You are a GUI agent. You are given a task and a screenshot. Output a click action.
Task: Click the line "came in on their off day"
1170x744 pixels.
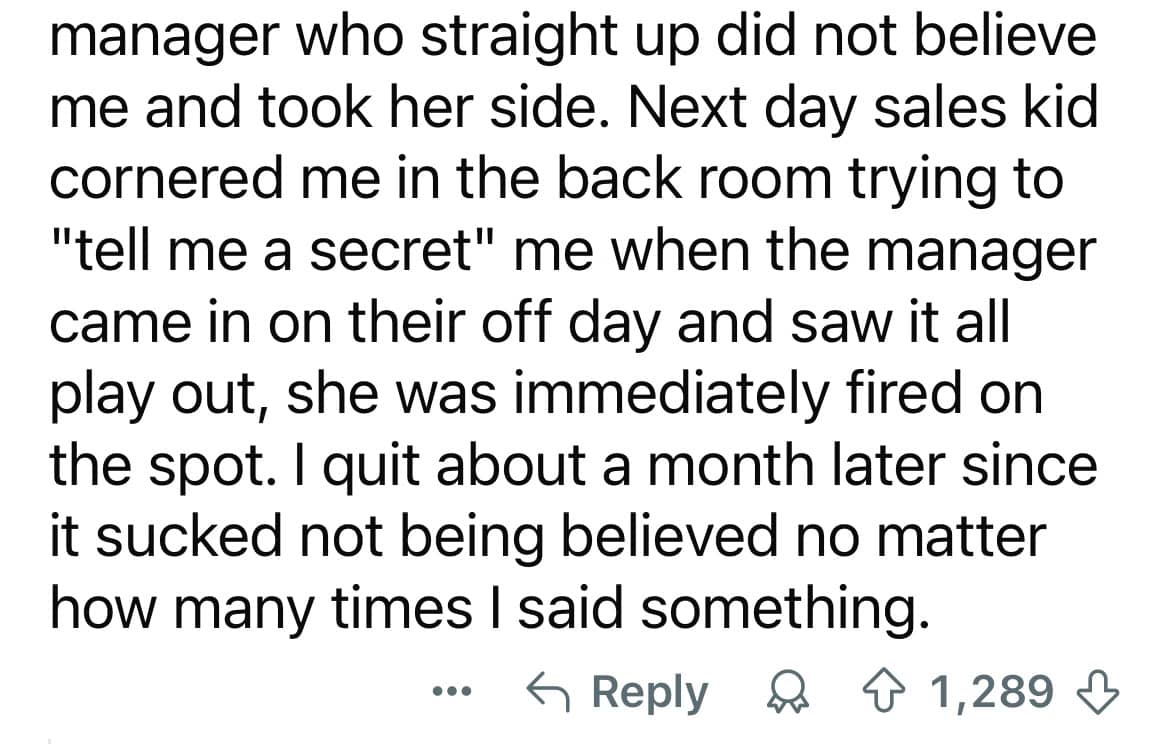(530, 323)
